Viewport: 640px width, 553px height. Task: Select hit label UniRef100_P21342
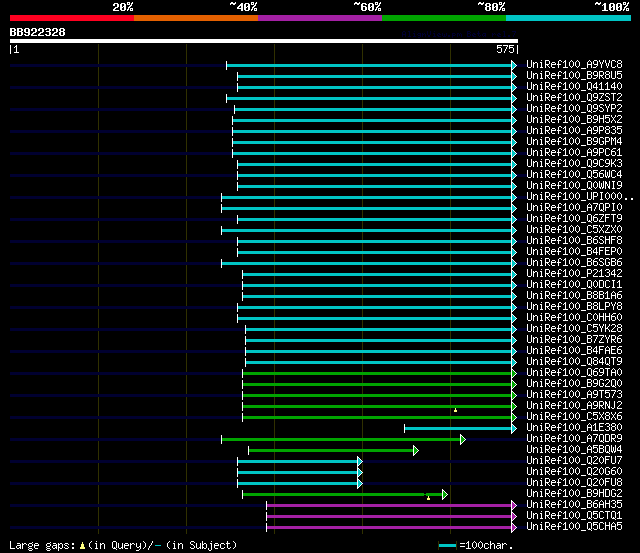[574, 274]
